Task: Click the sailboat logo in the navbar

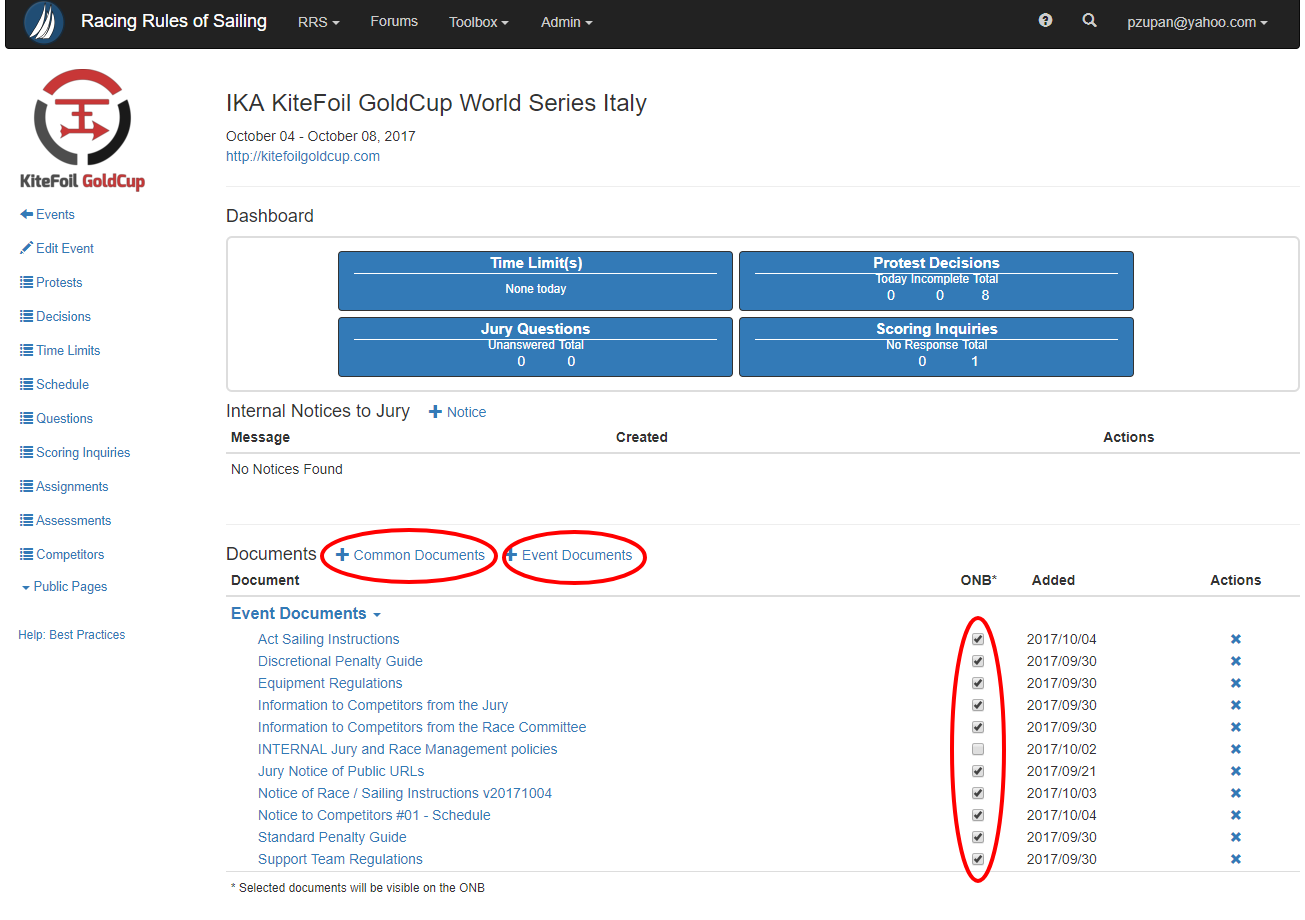Action: [43, 22]
